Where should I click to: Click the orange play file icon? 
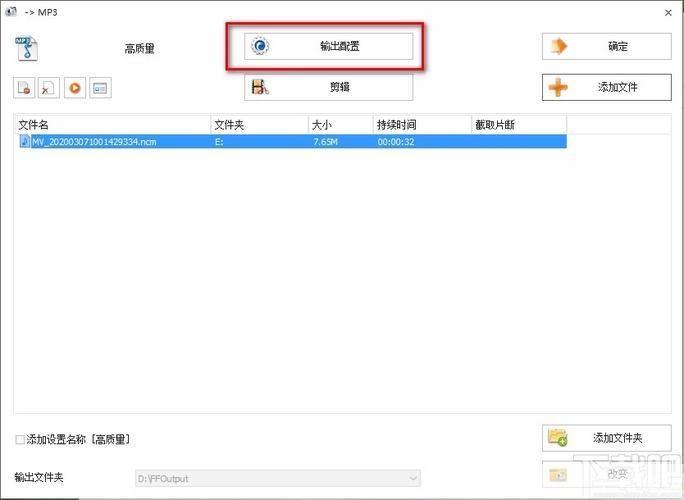point(75,88)
